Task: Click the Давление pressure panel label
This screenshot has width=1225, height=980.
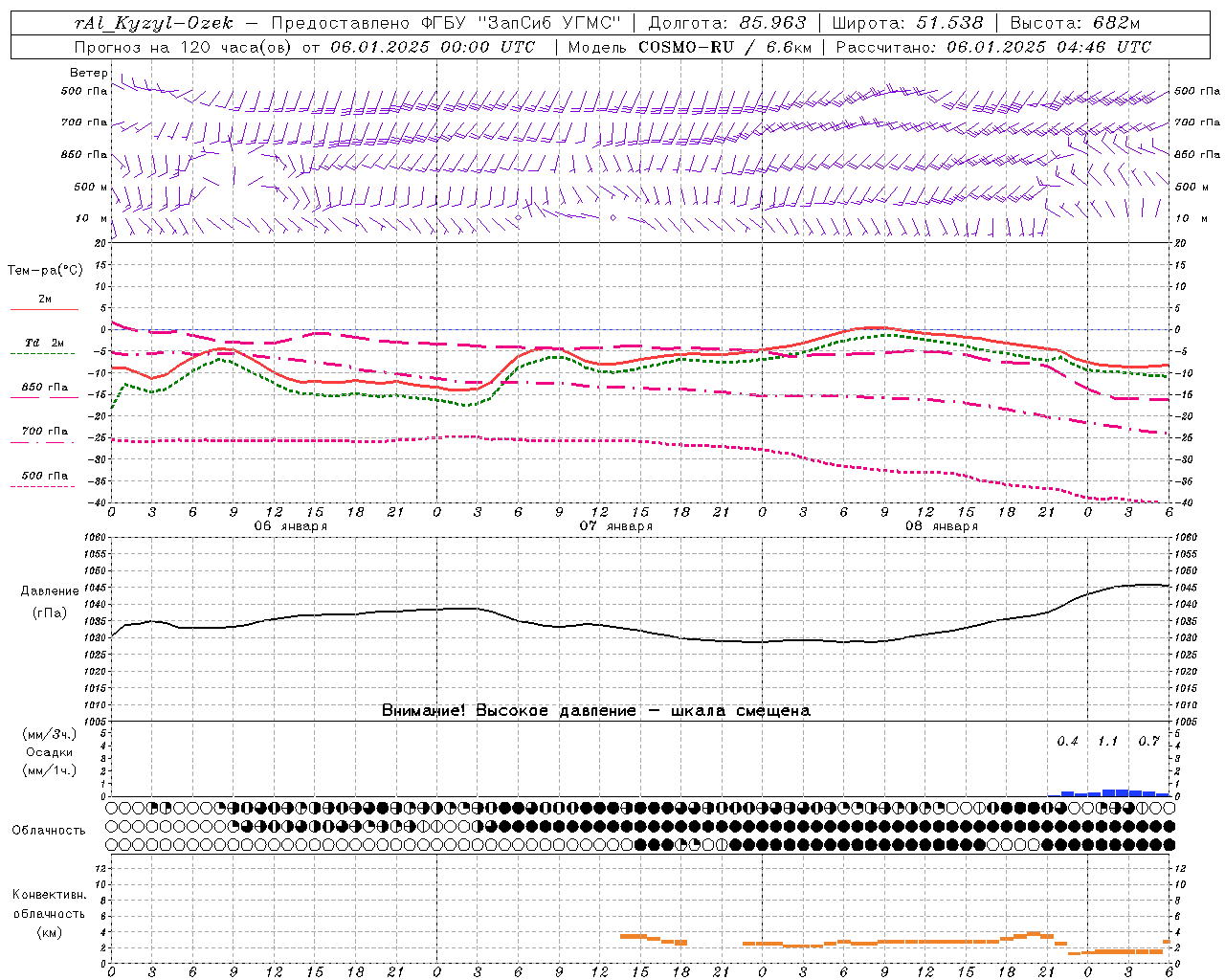Action: click(x=50, y=591)
